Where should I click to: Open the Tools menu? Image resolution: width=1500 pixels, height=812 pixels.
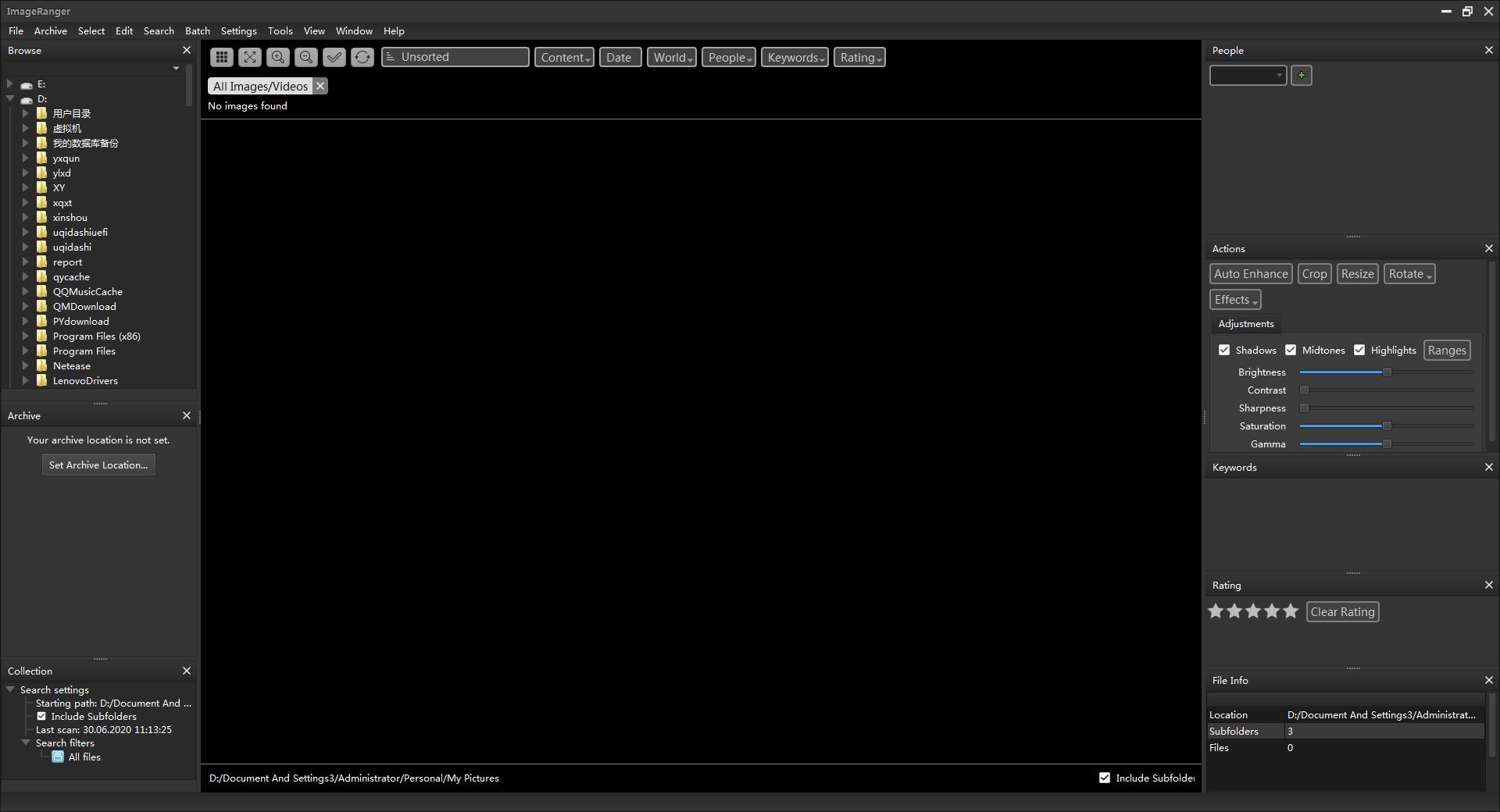coord(280,31)
